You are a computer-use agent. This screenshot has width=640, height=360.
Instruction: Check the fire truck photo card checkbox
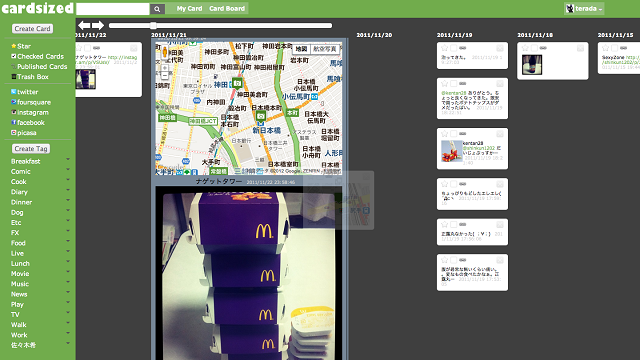click(x=453, y=134)
